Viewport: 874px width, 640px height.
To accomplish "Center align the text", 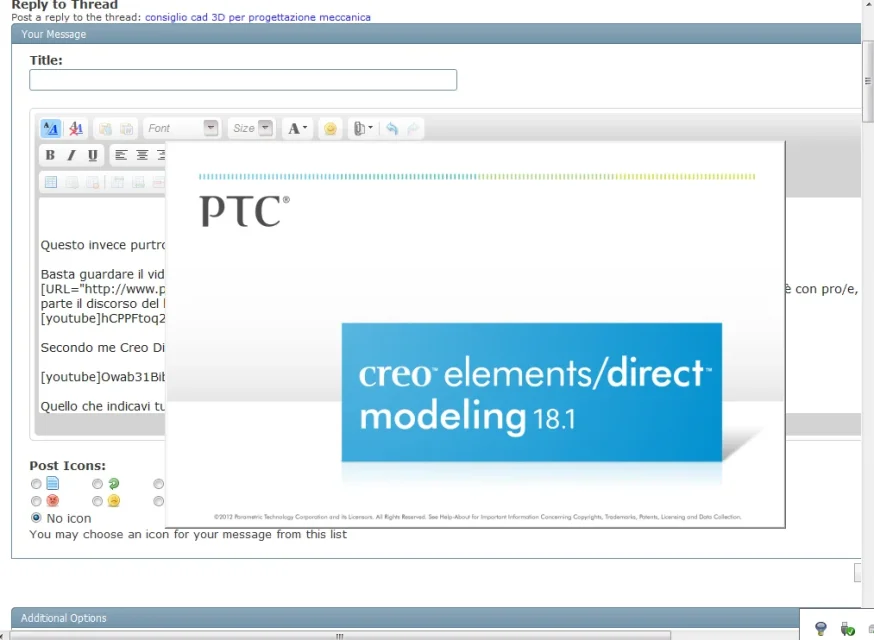I will coord(142,155).
